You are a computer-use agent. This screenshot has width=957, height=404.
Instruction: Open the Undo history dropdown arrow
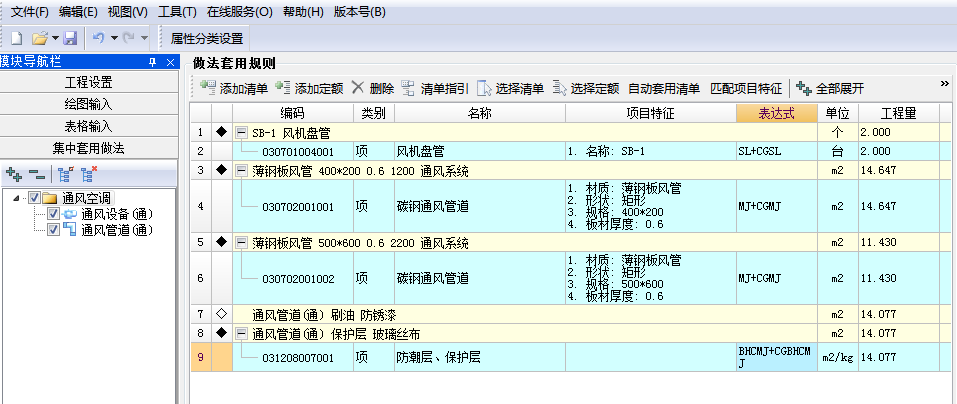coord(114,39)
